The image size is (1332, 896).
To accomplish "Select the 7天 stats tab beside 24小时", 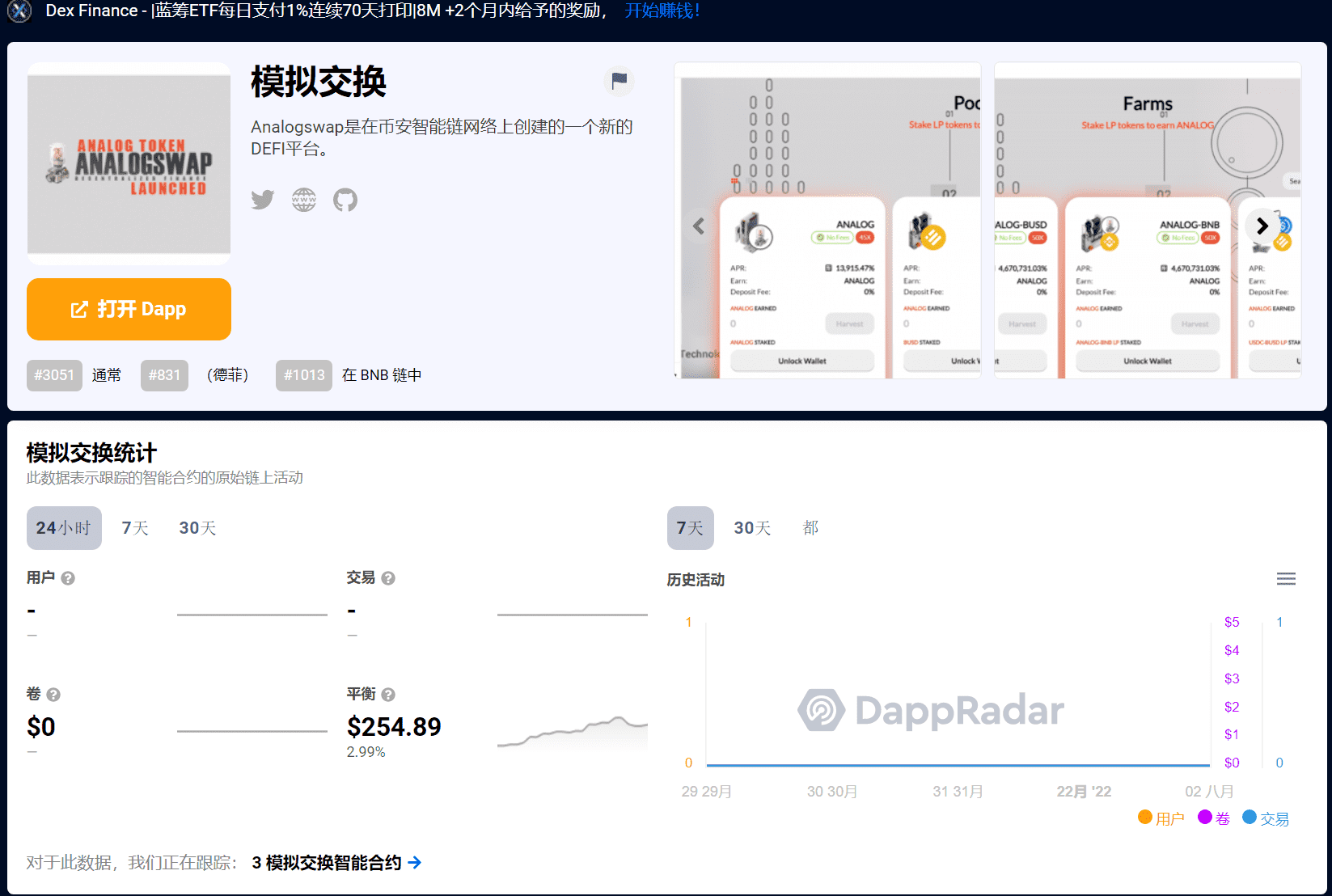I will (135, 528).
